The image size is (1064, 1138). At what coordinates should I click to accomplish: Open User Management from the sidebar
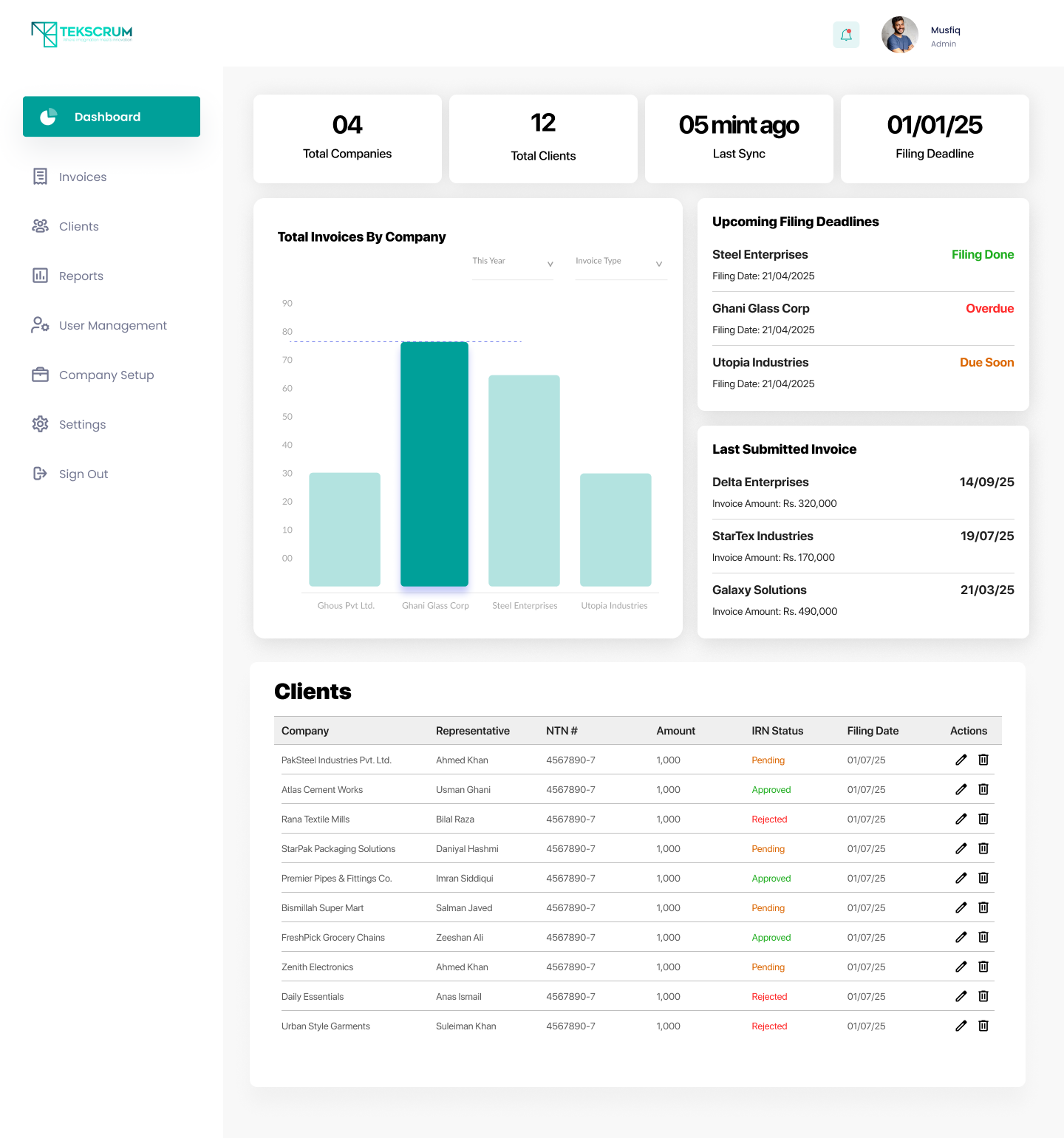[112, 326]
